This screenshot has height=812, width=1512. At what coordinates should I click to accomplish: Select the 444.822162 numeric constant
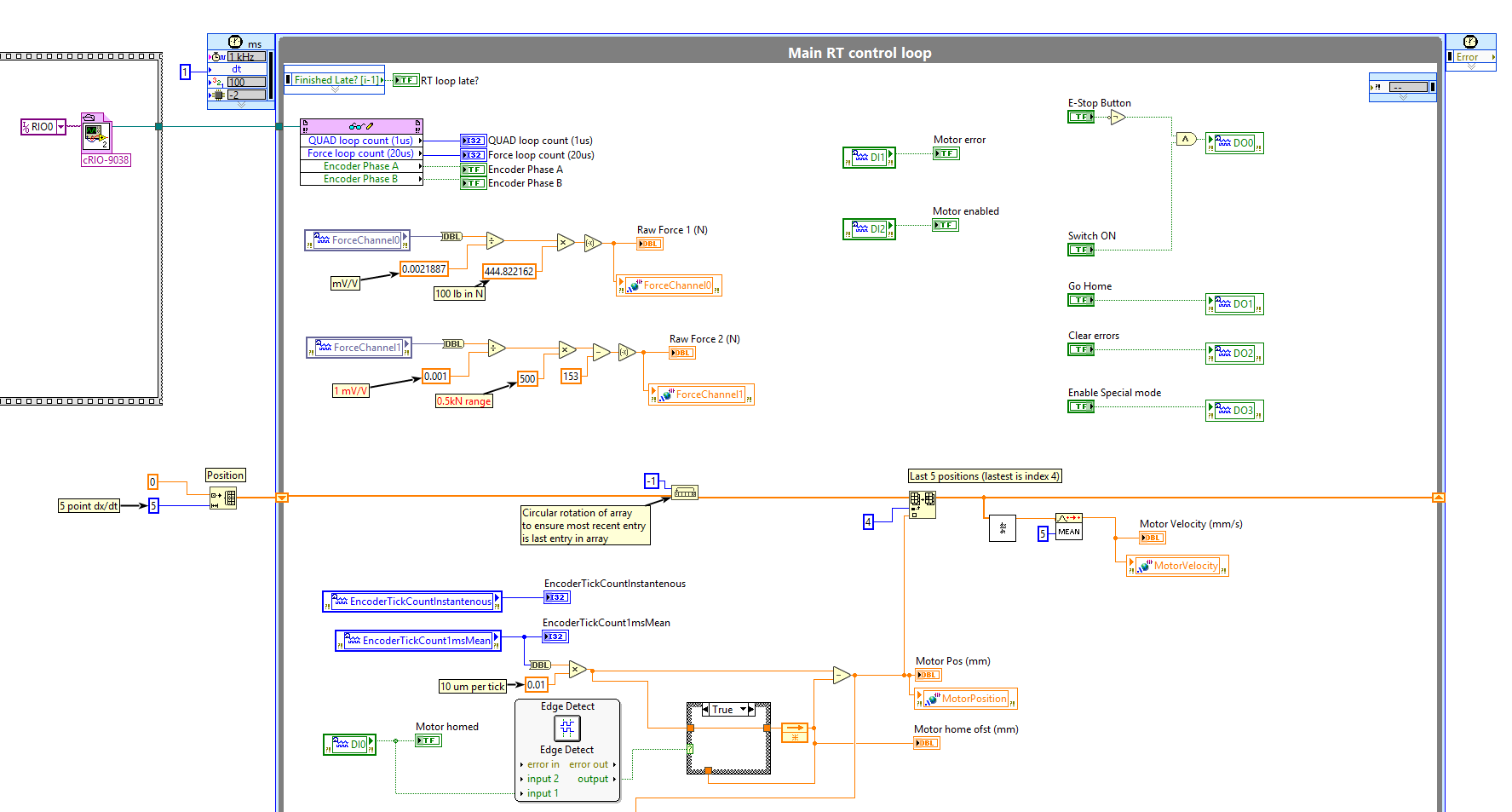509,272
